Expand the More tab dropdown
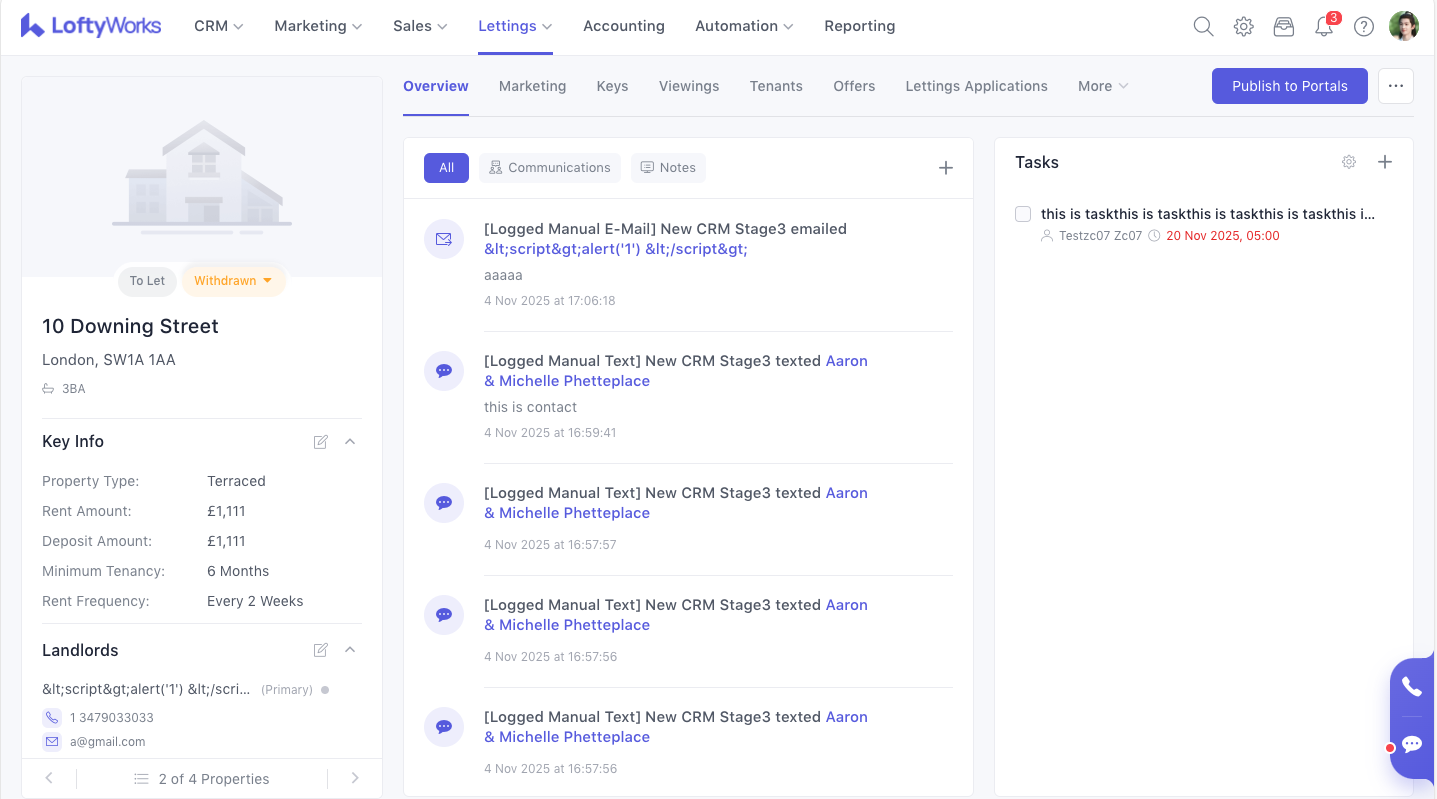The height and width of the screenshot is (799, 1437). (1103, 86)
